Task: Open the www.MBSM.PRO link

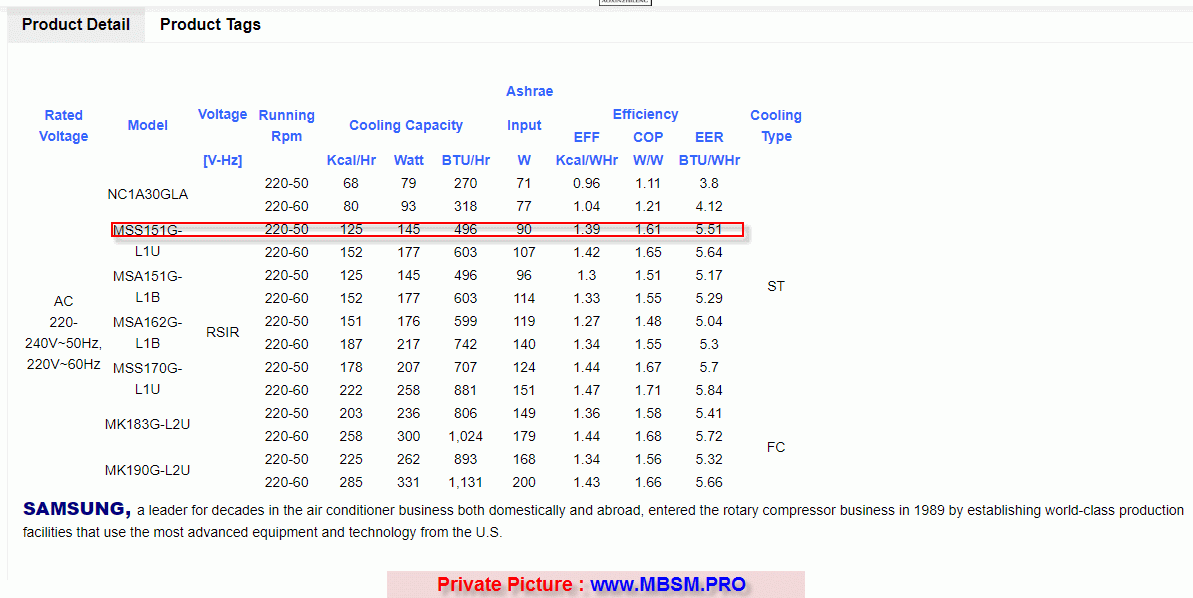Action: pyautogui.click(x=667, y=584)
